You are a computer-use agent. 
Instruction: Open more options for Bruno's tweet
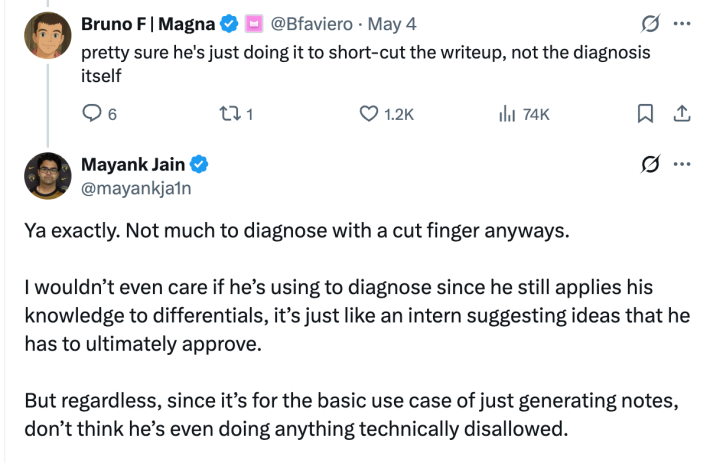click(x=683, y=23)
